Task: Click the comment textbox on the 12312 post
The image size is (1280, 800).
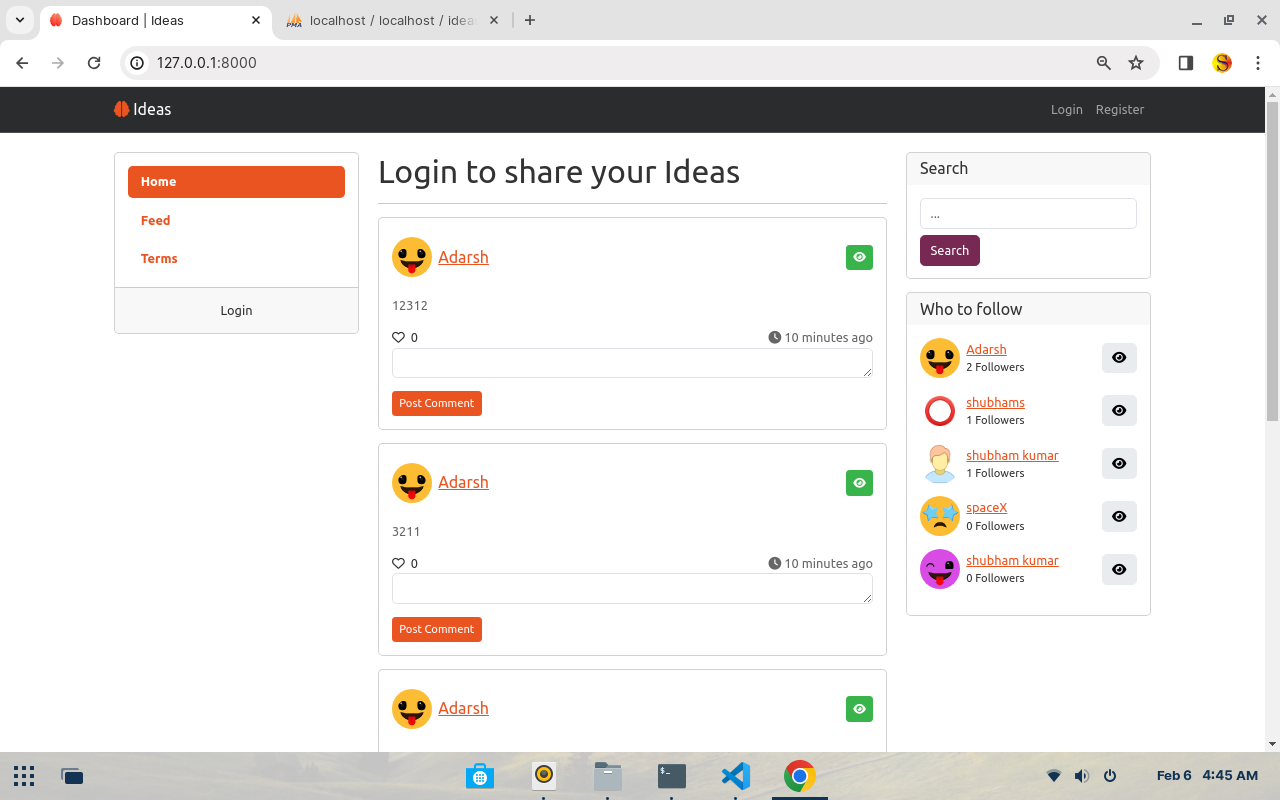Action: [x=632, y=363]
